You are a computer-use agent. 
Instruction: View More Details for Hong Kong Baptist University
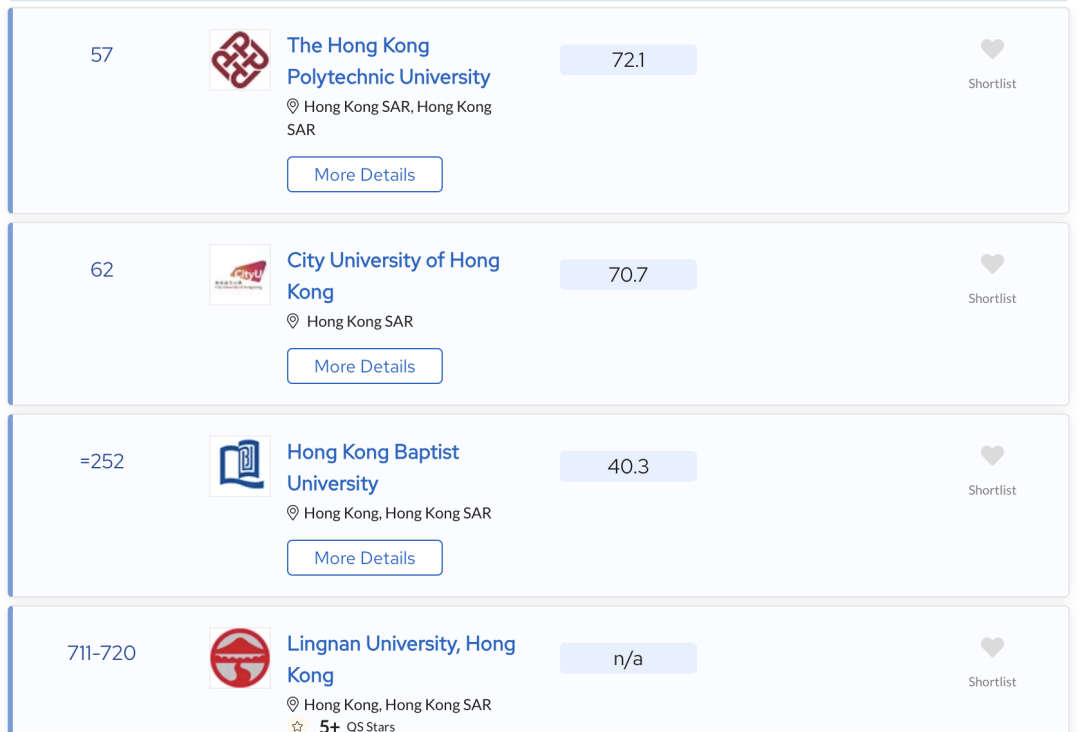(365, 558)
